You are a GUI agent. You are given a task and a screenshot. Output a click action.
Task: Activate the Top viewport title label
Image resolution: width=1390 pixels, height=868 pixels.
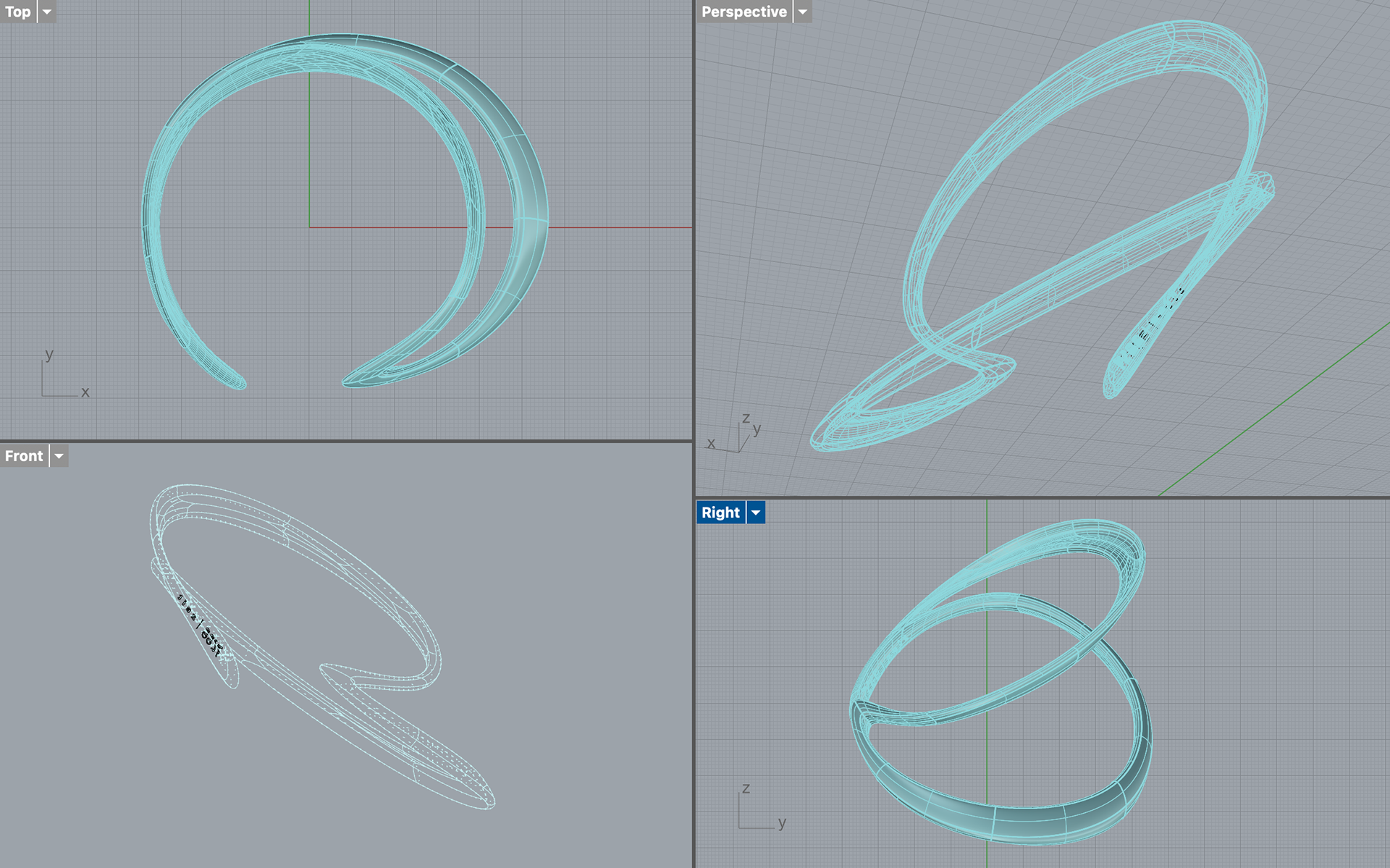(x=18, y=12)
